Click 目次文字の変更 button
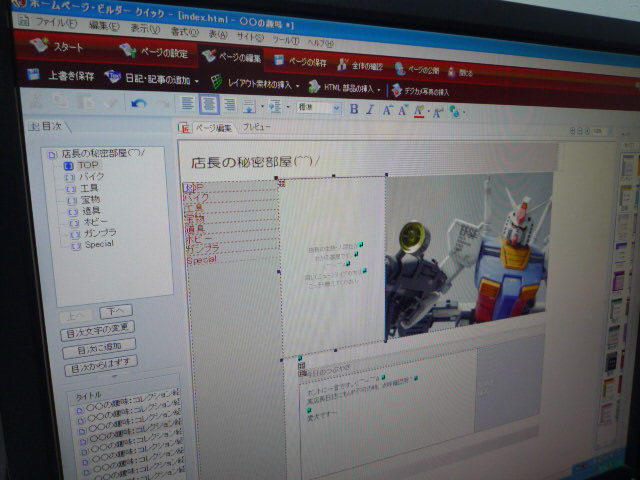640x480 pixels. (98, 331)
